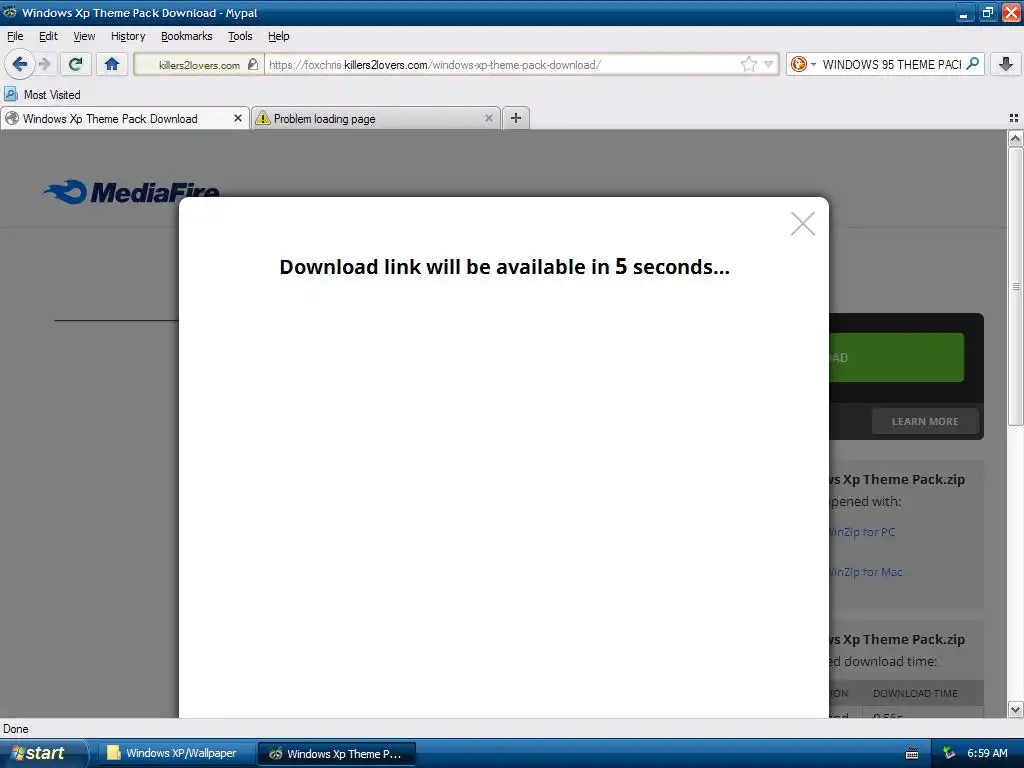Click the Windows Xp Theme P… taskbar button
This screenshot has height=768, width=1024.
pos(337,754)
